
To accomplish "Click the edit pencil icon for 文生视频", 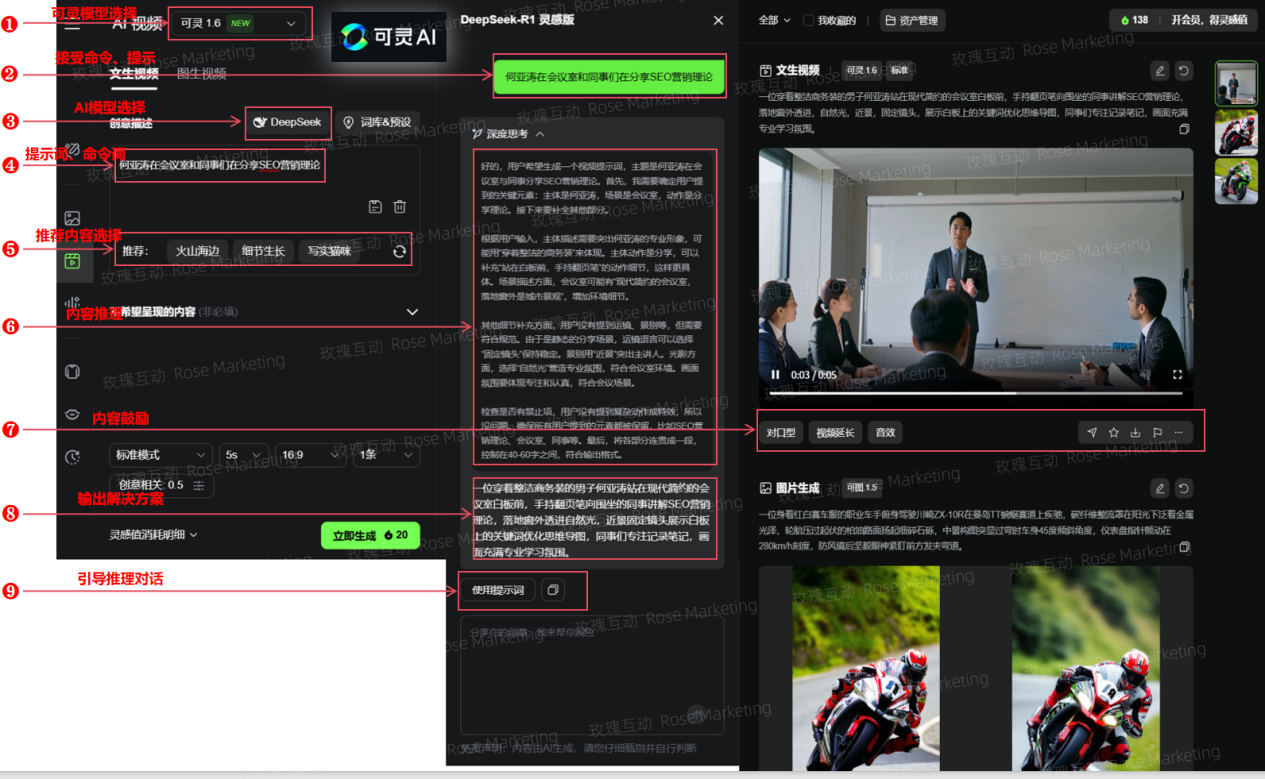I will click(x=1159, y=71).
